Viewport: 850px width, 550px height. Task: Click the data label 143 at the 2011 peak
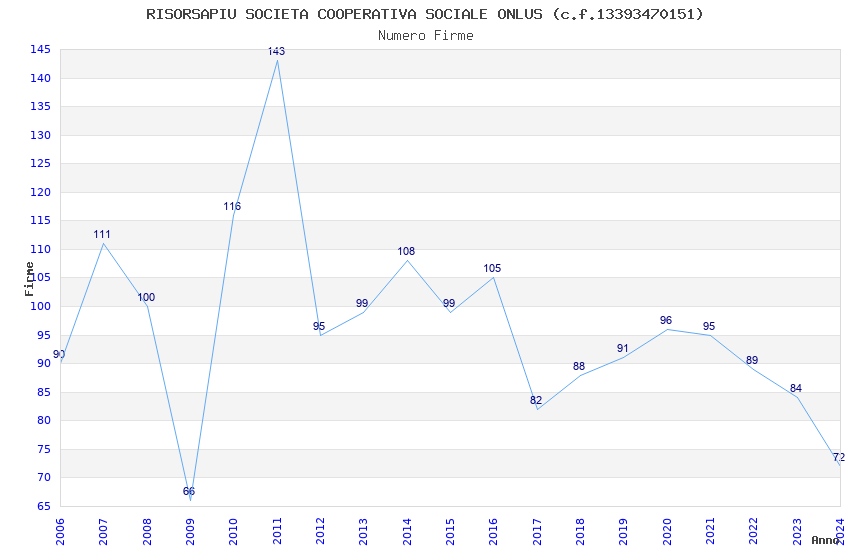(276, 51)
